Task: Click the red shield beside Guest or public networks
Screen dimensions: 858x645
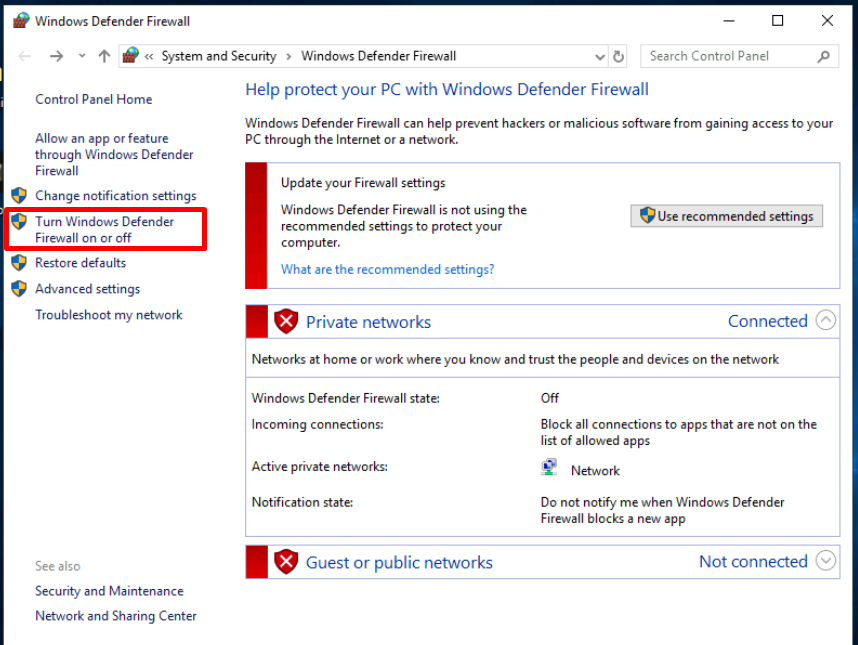Action: pos(287,562)
